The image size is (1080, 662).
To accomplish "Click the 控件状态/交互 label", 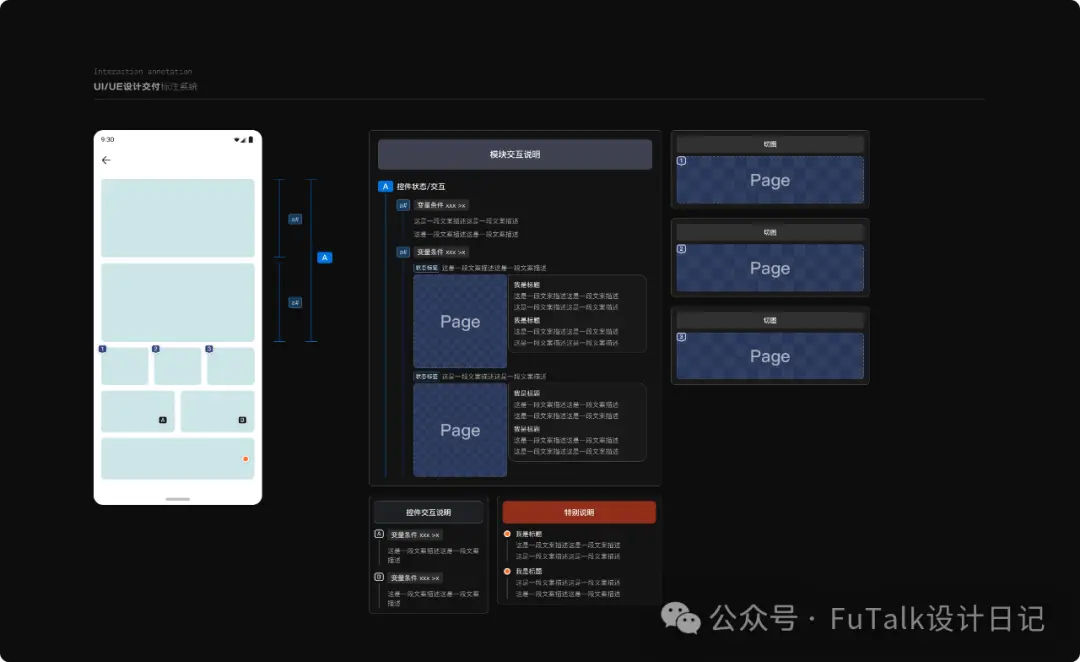I will pos(421,187).
